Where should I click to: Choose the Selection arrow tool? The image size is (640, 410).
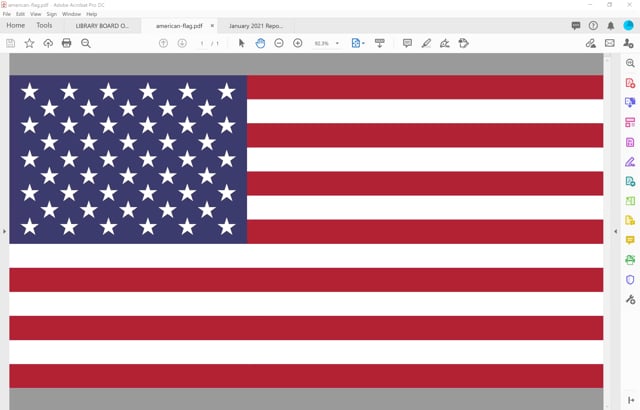pos(242,43)
